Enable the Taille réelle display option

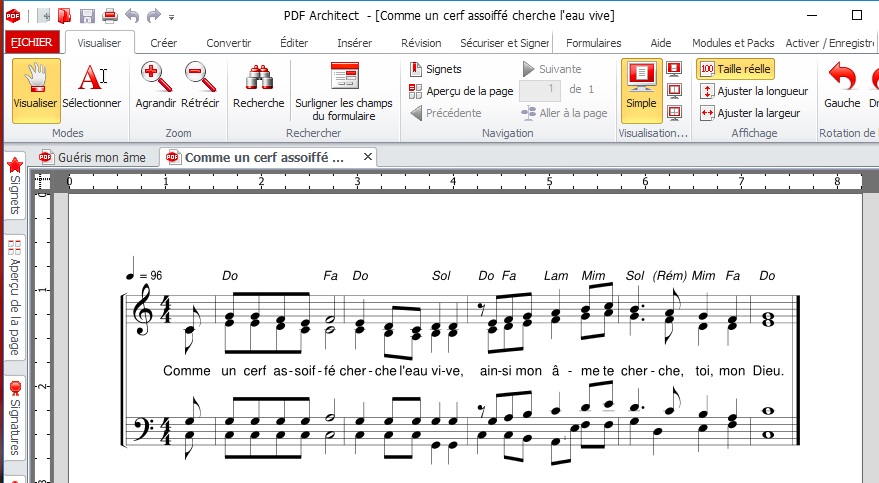(x=736, y=69)
